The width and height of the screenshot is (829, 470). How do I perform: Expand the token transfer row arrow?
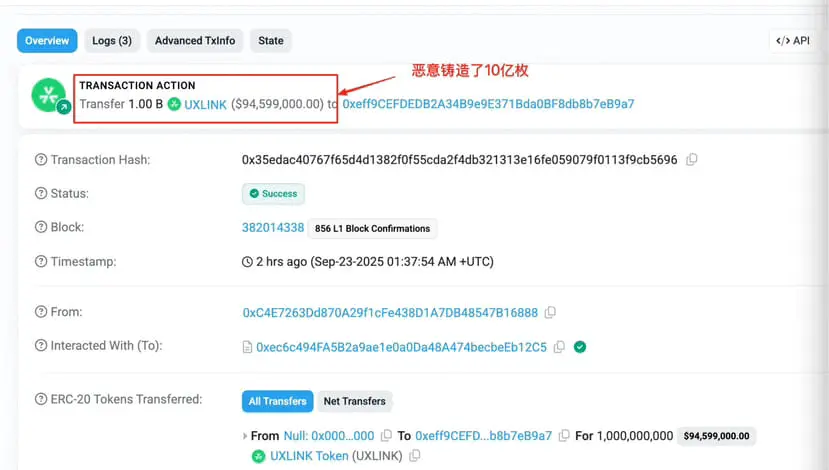(245, 436)
